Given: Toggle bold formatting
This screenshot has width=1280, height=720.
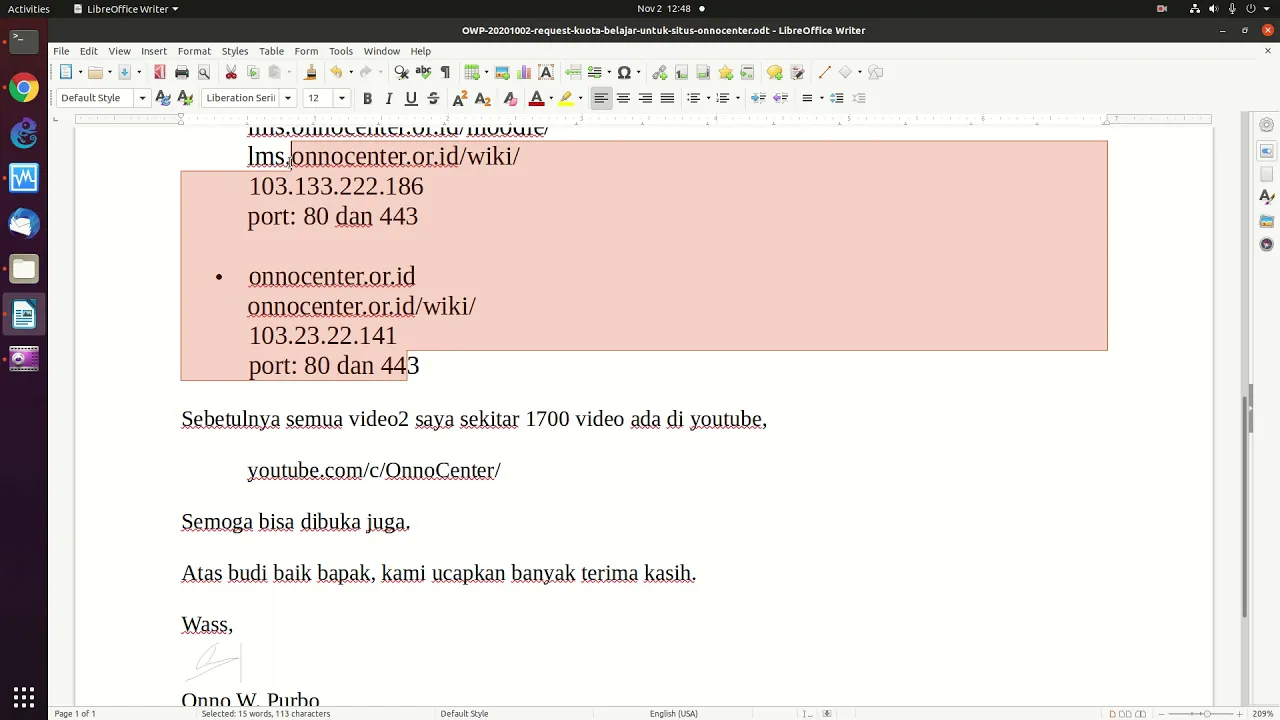Looking at the screenshot, I should (x=367, y=98).
